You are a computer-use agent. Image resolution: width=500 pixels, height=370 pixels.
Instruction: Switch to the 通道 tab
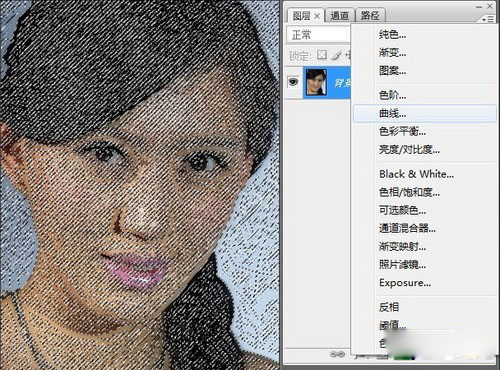click(x=340, y=15)
